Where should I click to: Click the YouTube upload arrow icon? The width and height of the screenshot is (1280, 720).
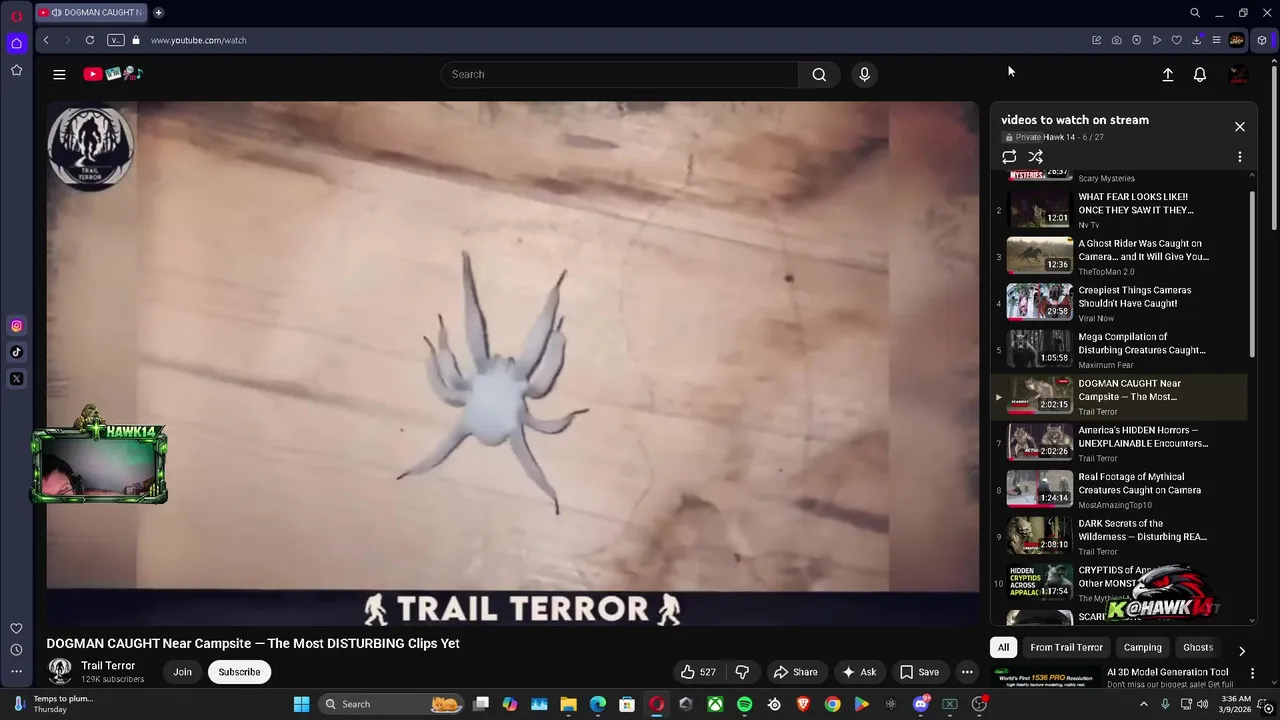[1167, 75]
